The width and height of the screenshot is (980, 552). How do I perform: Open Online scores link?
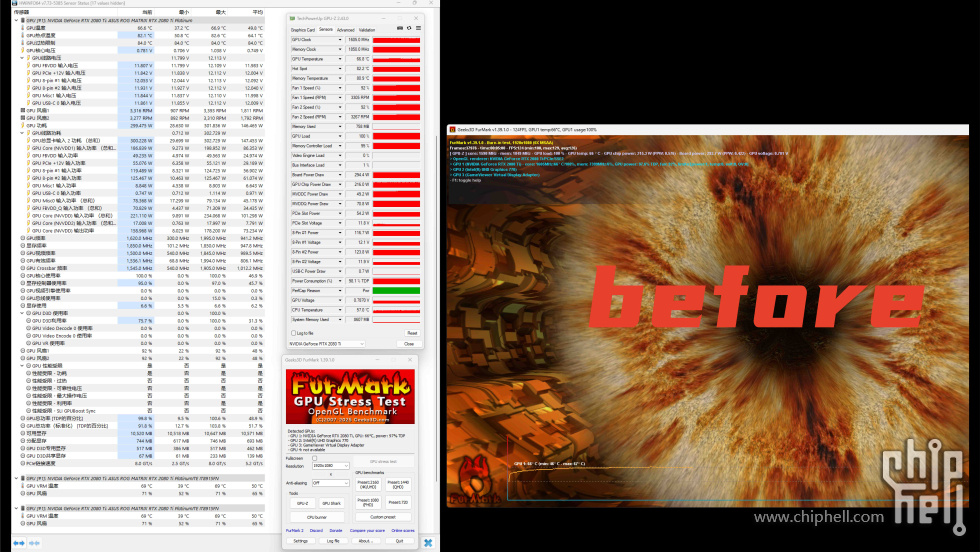coord(403,531)
